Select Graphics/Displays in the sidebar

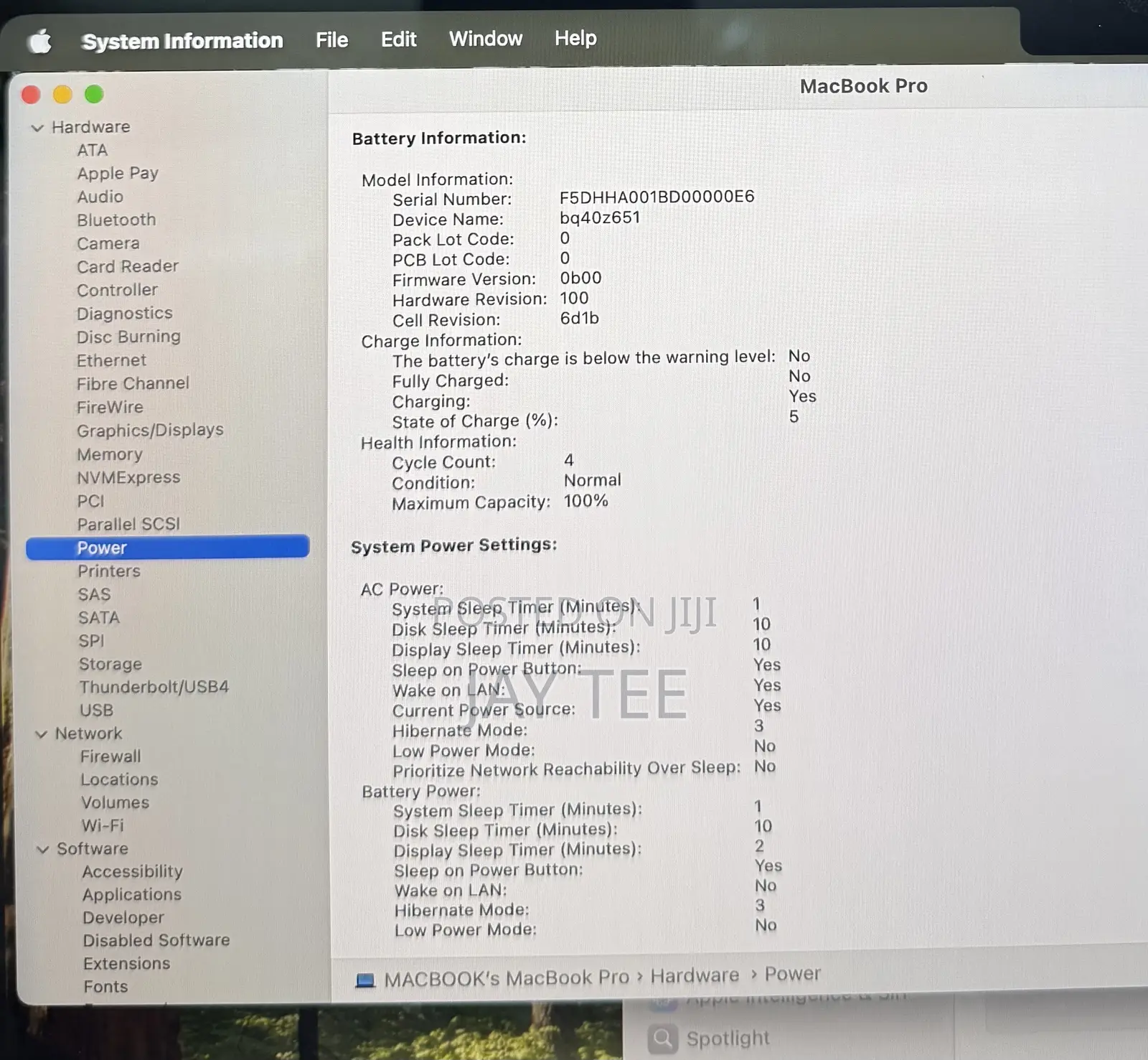click(150, 431)
